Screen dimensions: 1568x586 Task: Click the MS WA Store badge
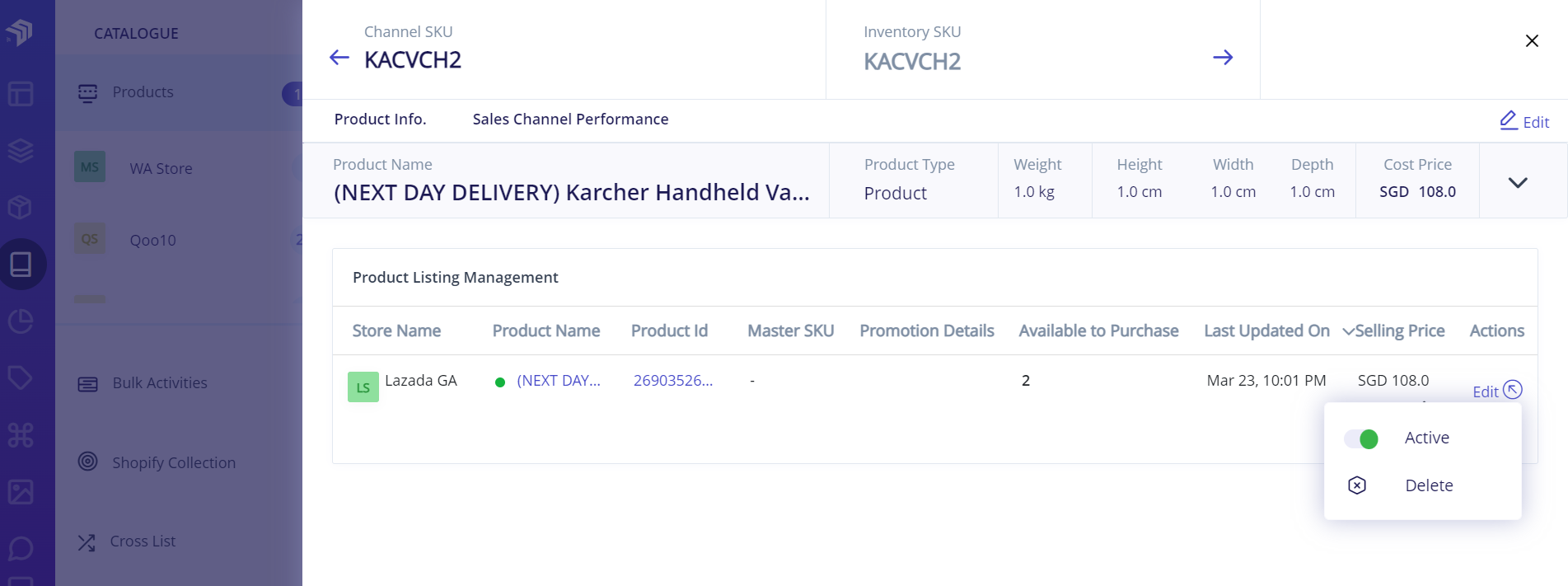click(90, 167)
